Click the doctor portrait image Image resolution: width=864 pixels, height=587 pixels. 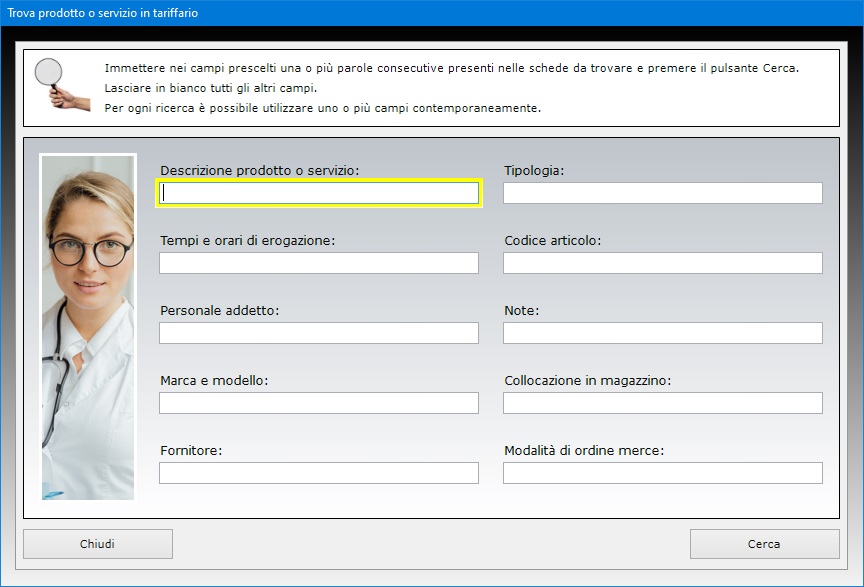pos(88,327)
